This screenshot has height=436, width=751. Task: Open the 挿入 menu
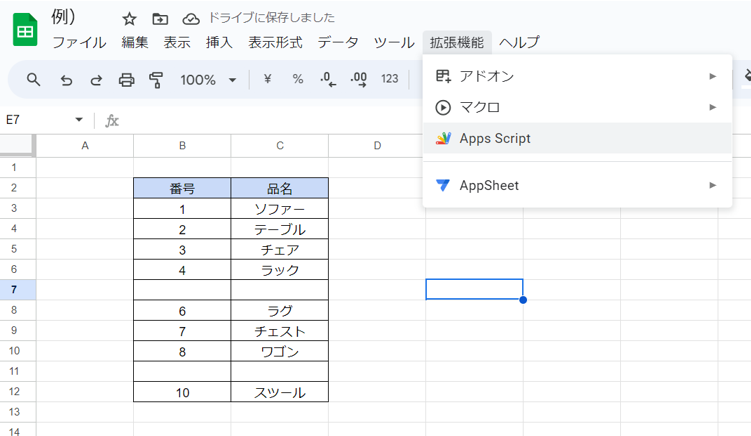coord(219,43)
